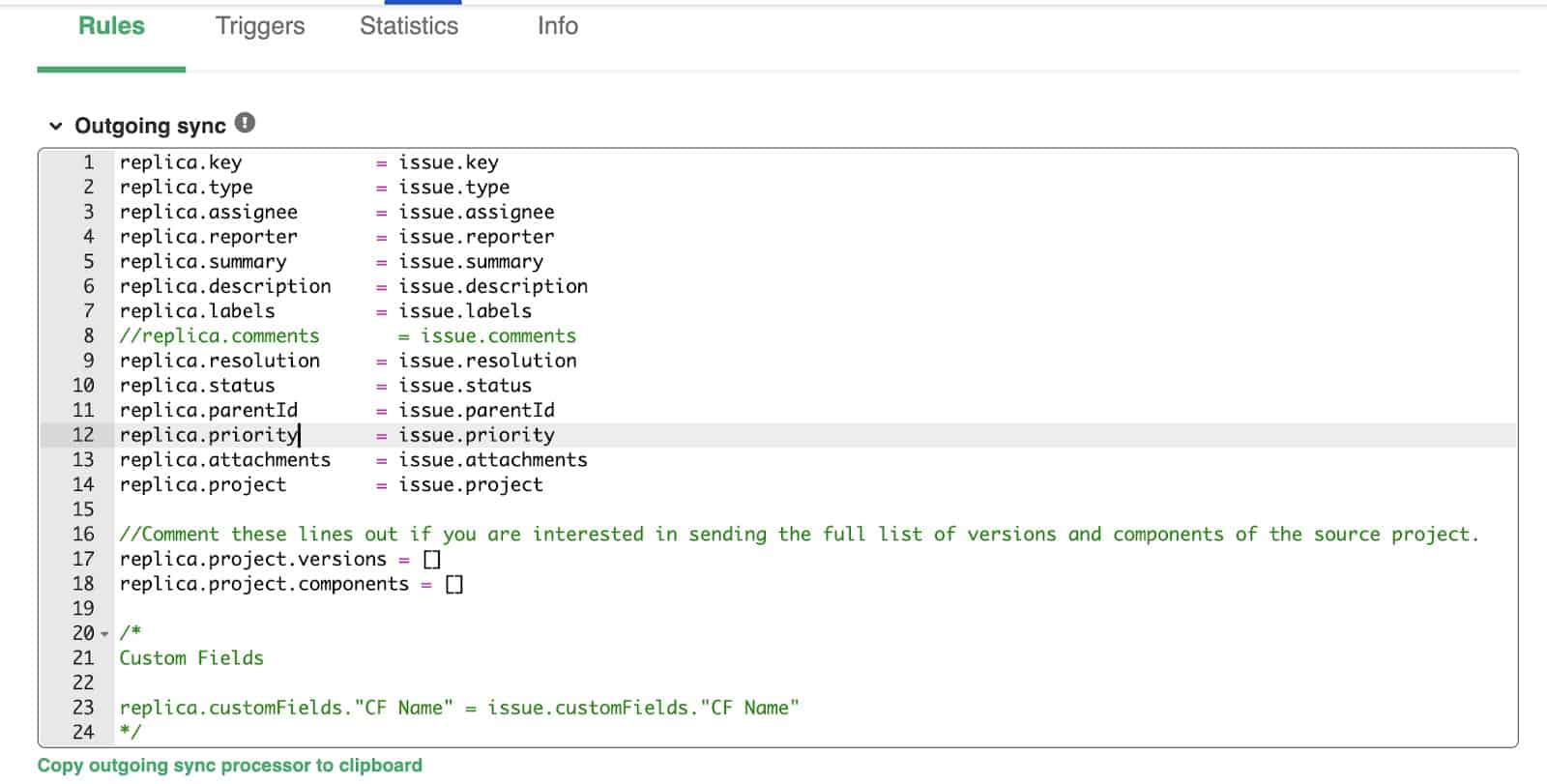Open the Statistics tab
The image size is (1547, 784).
tap(409, 26)
